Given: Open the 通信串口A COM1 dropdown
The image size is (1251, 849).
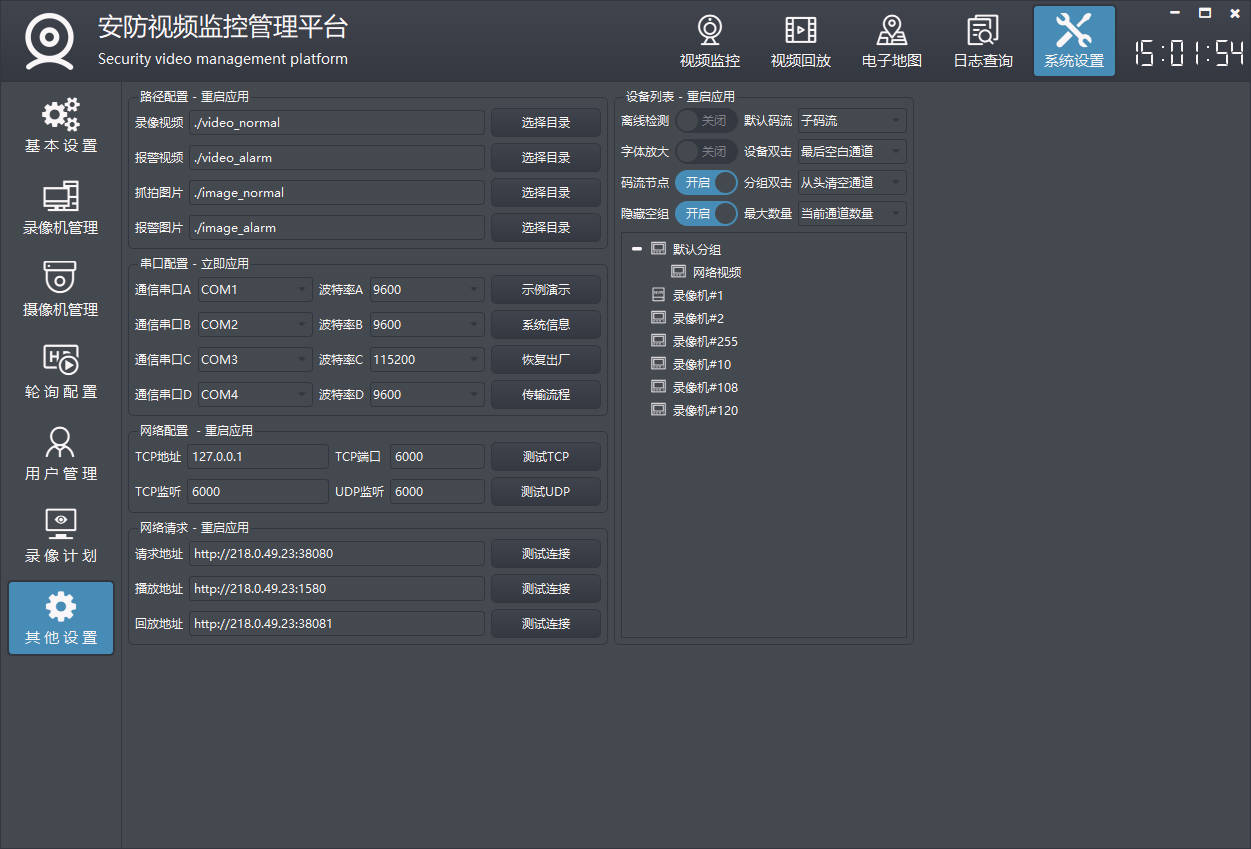Looking at the screenshot, I should coord(255,290).
